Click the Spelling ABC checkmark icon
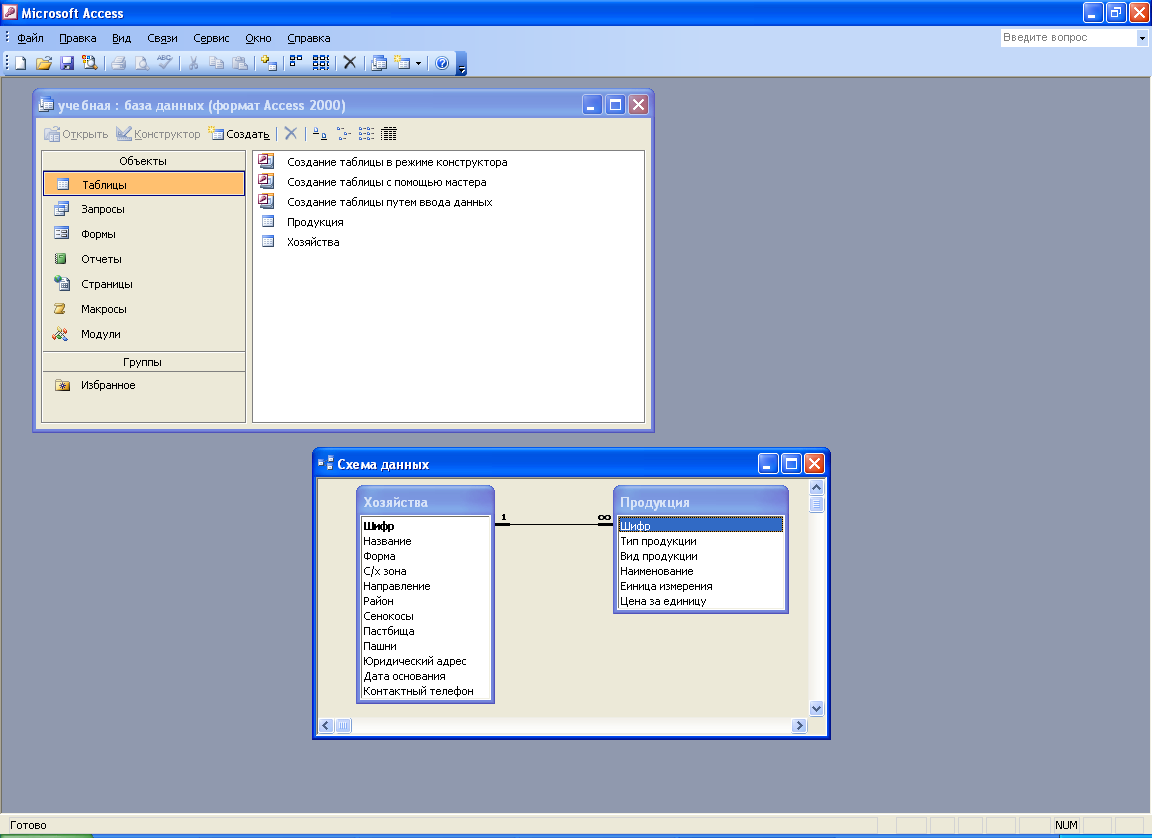 point(165,63)
